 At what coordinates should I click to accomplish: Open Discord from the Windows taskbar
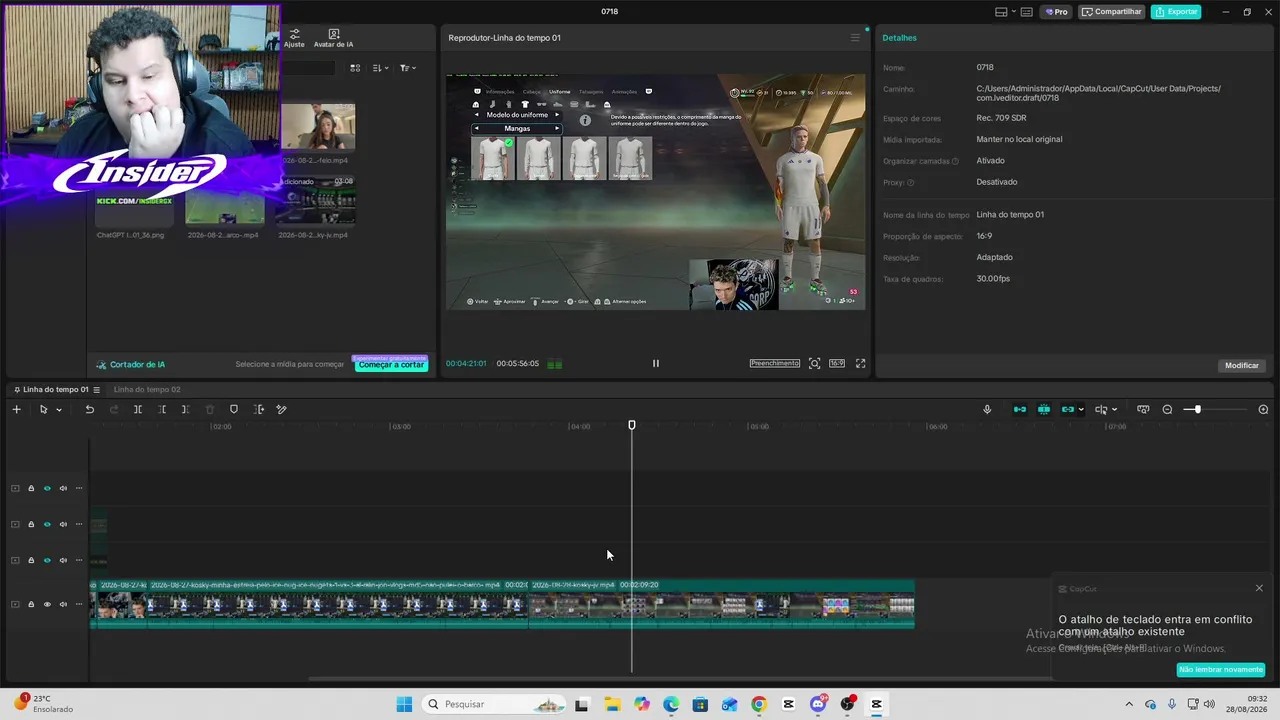pos(818,704)
